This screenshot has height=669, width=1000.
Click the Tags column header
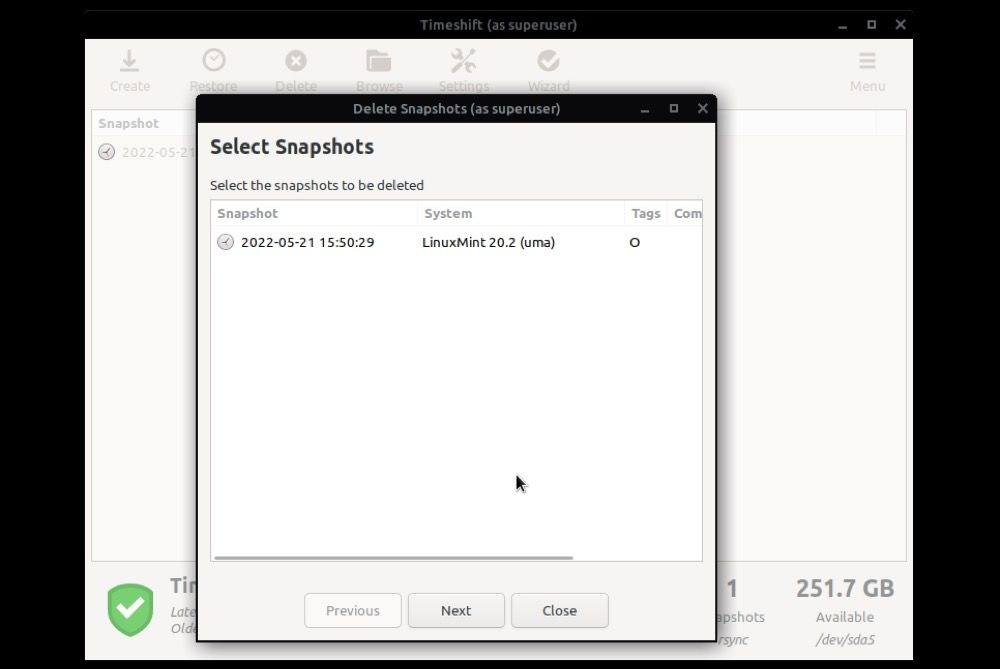(646, 213)
